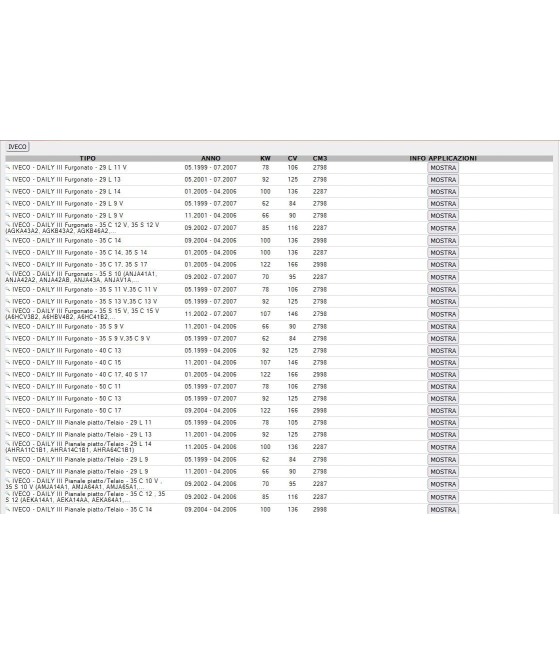Click MOSTRA for Furgonato 50 C 11
Screen dimensions: 560x655
tap(443, 387)
